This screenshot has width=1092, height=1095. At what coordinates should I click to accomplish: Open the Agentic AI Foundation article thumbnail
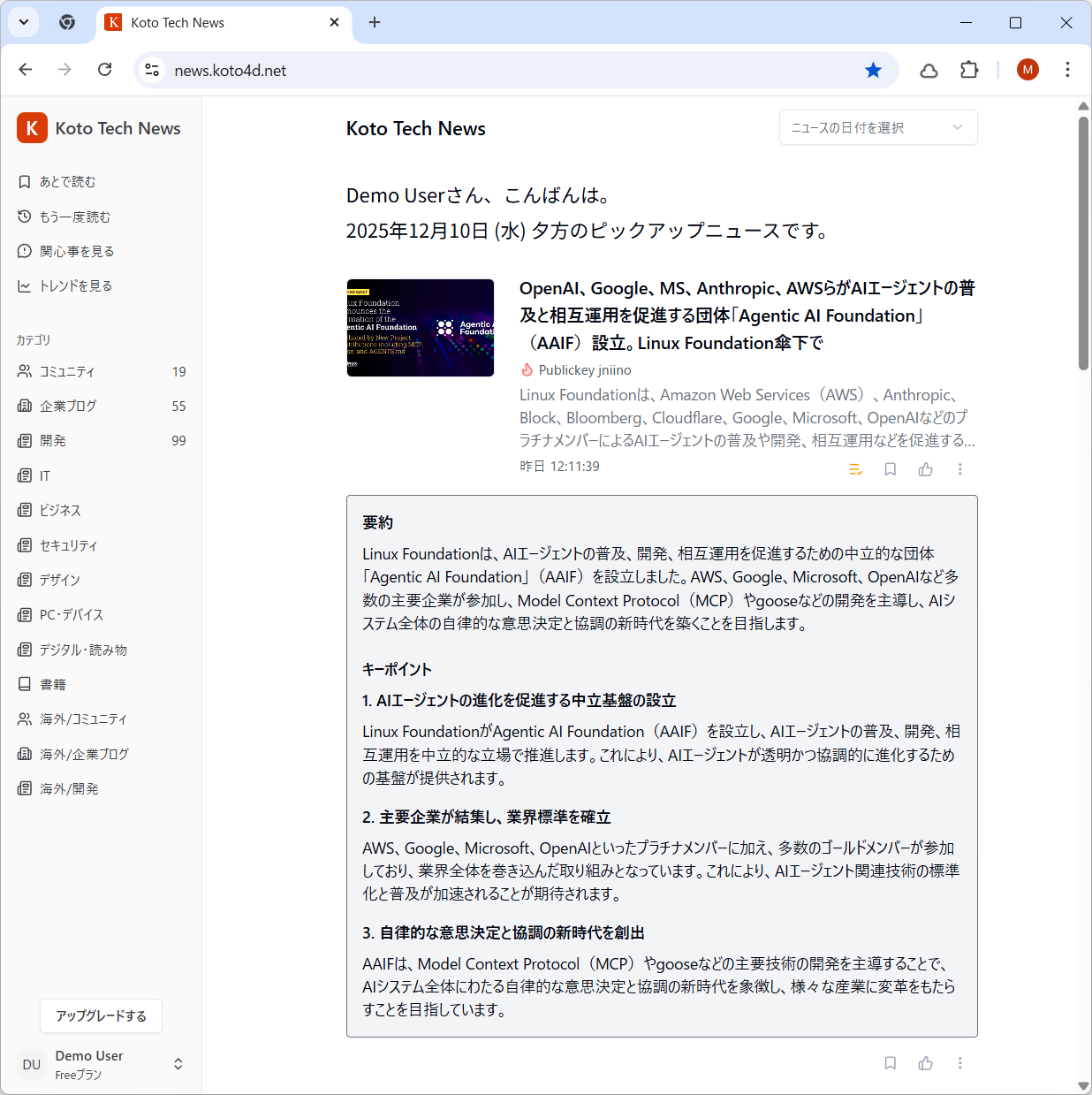421,328
